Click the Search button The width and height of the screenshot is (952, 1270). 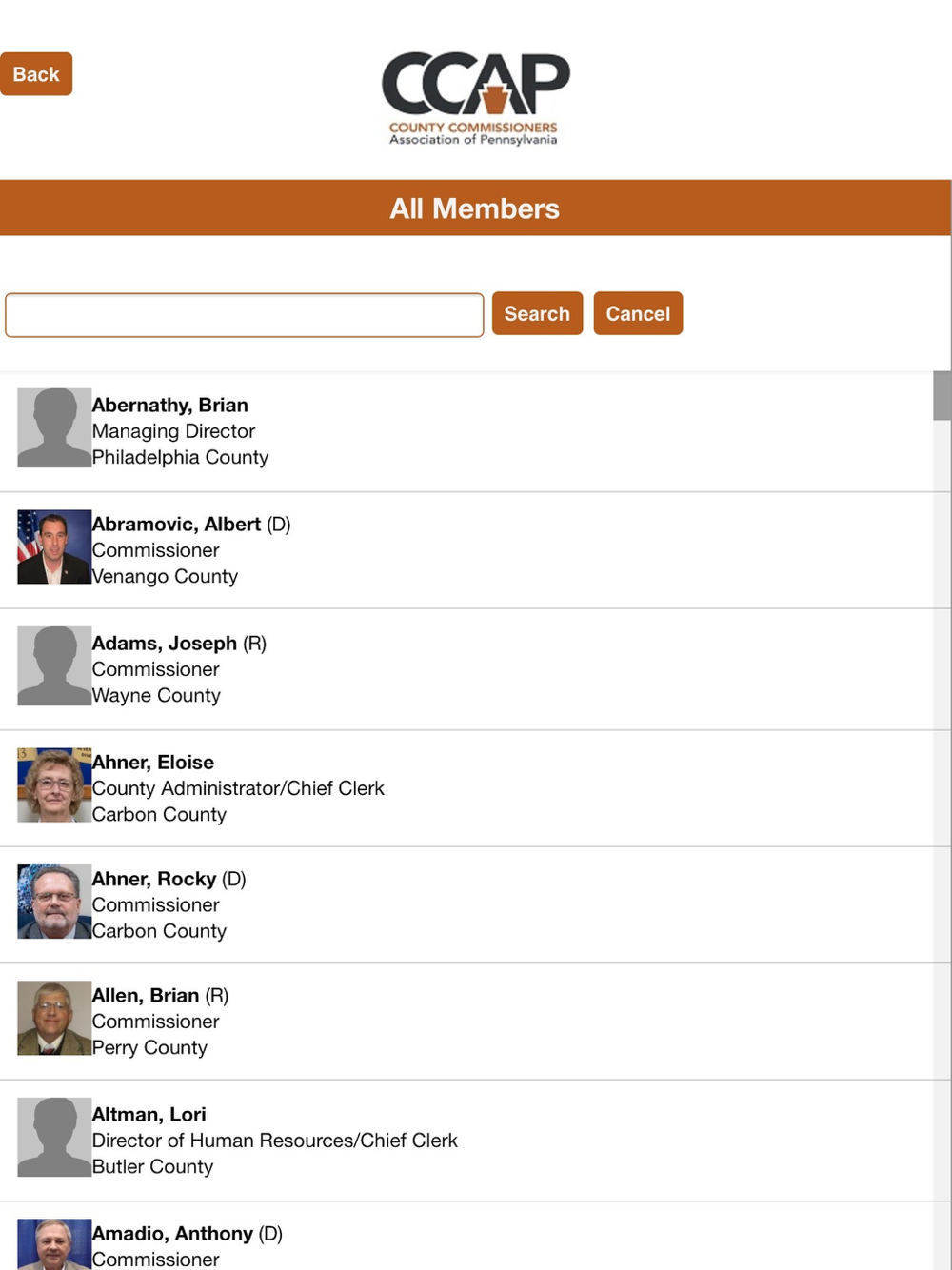(537, 313)
